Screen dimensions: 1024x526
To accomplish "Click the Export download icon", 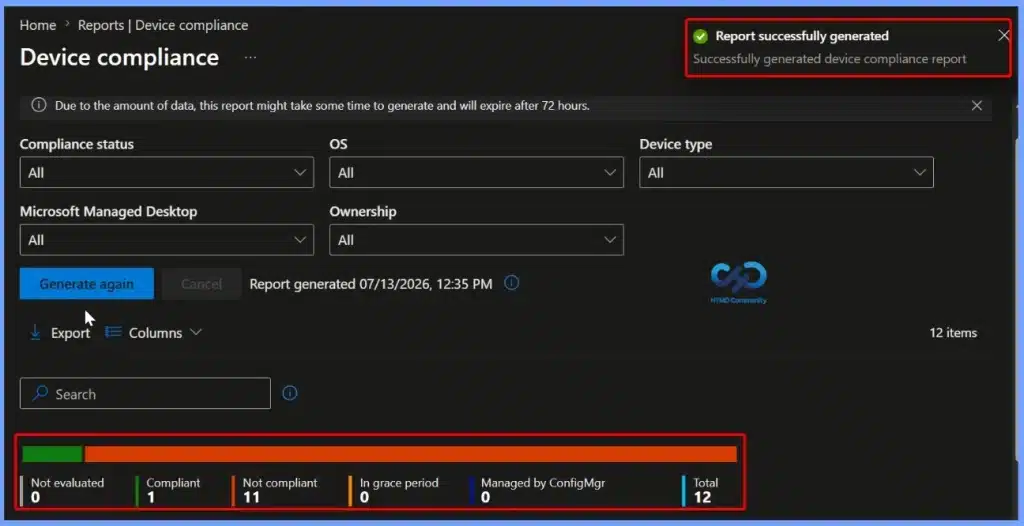I will pyautogui.click(x=35, y=333).
